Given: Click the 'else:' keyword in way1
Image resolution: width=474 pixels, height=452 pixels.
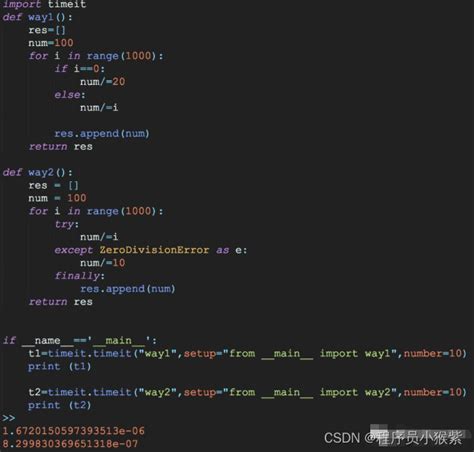Looking at the screenshot, I should (70, 95).
